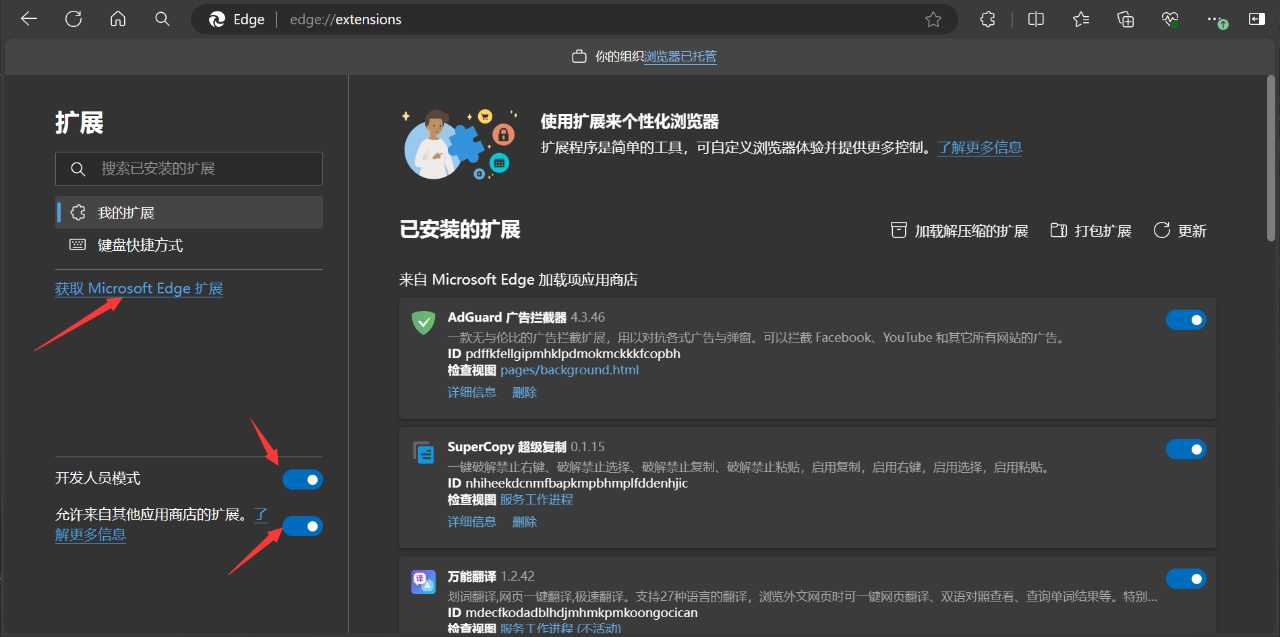Click the sidebar toggle icon at far right of toolbar
Image resolution: width=1280 pixels, height=637 pixels.
coord(1257,19)
